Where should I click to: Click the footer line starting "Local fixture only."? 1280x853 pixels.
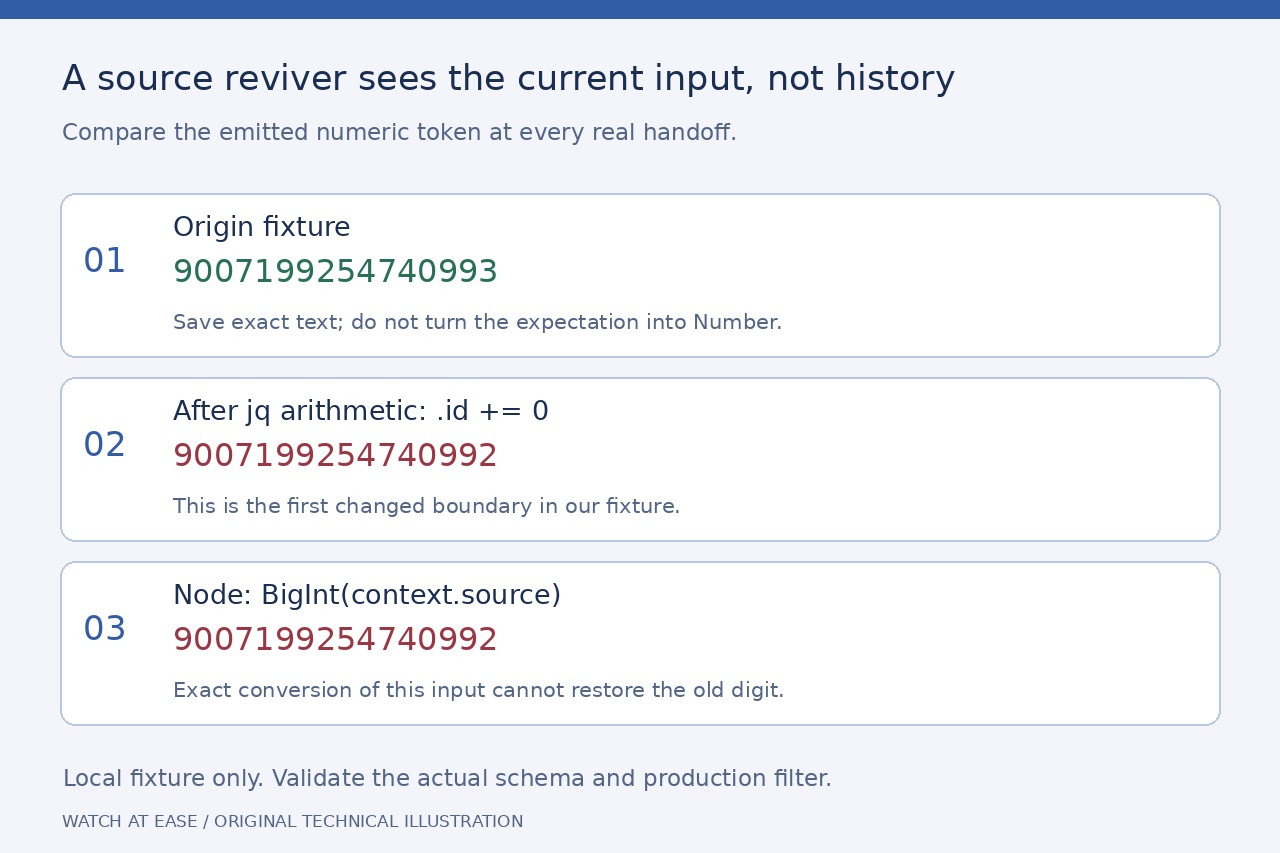point(447,779)
